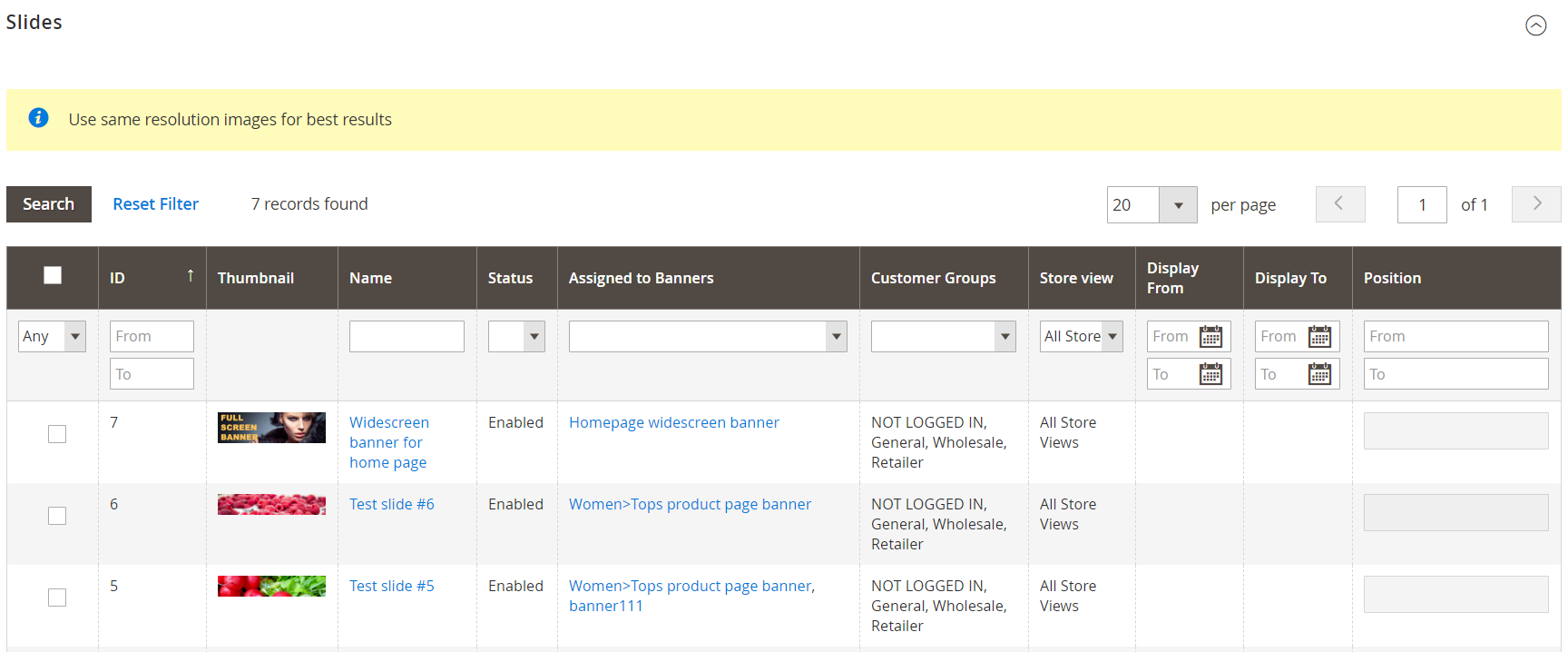Click the Position field for Test slide #5
1568x652 pixels.
1455,594
